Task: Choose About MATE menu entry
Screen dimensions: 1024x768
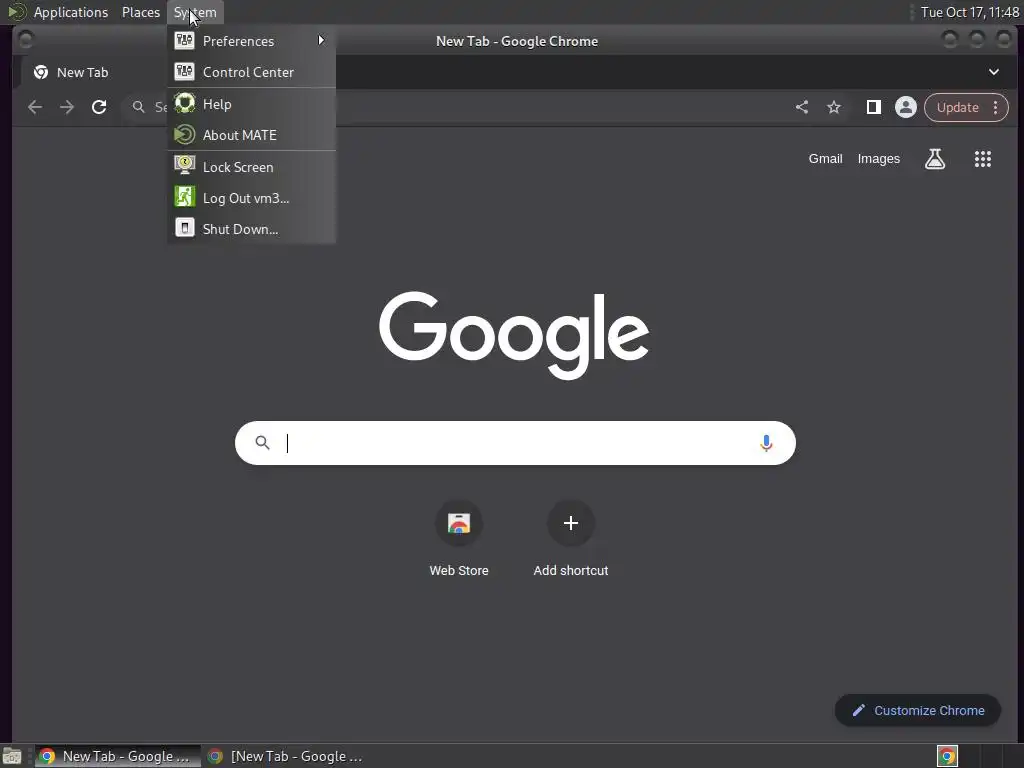Action: (251, 135)
